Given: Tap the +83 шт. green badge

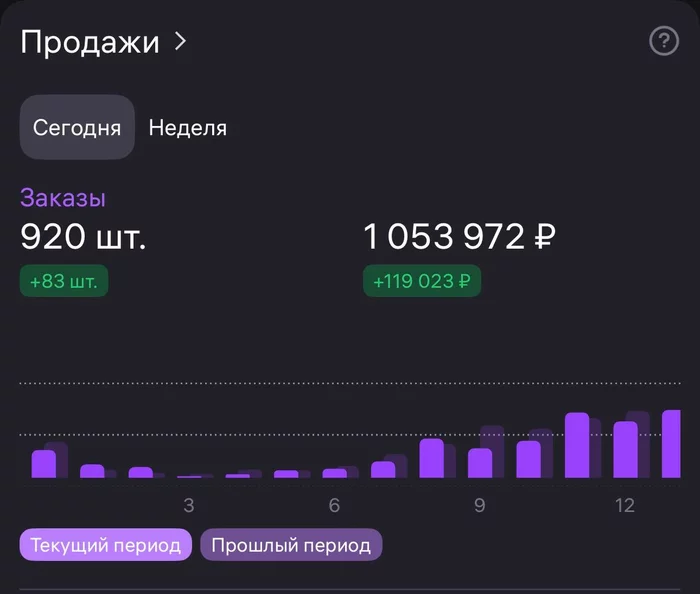Looking at the screenshot, I should (64, 282).
